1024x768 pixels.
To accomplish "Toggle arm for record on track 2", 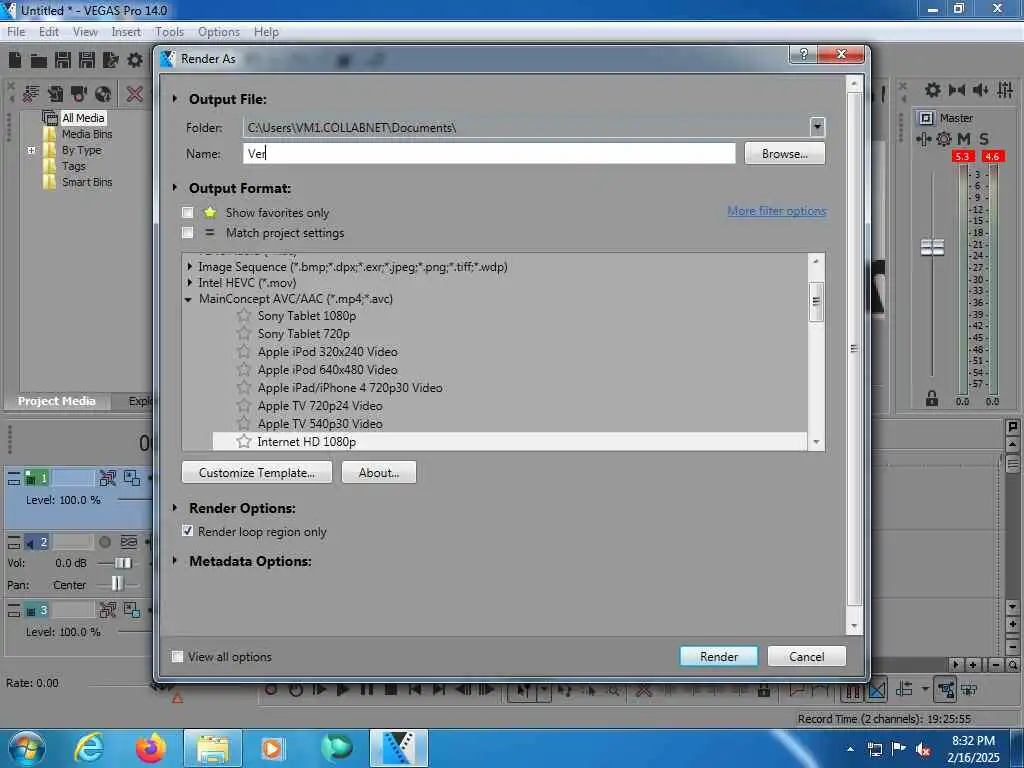I will [x=104, y=542].
